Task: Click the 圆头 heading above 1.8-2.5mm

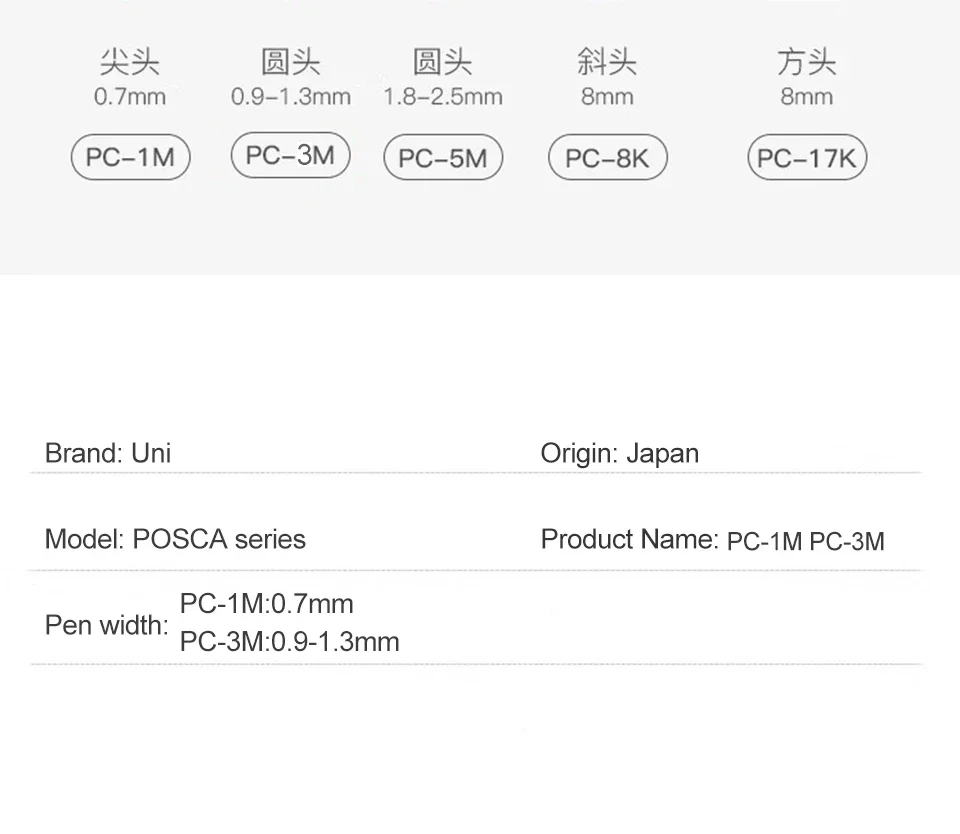Action: [x=443, y=63]
